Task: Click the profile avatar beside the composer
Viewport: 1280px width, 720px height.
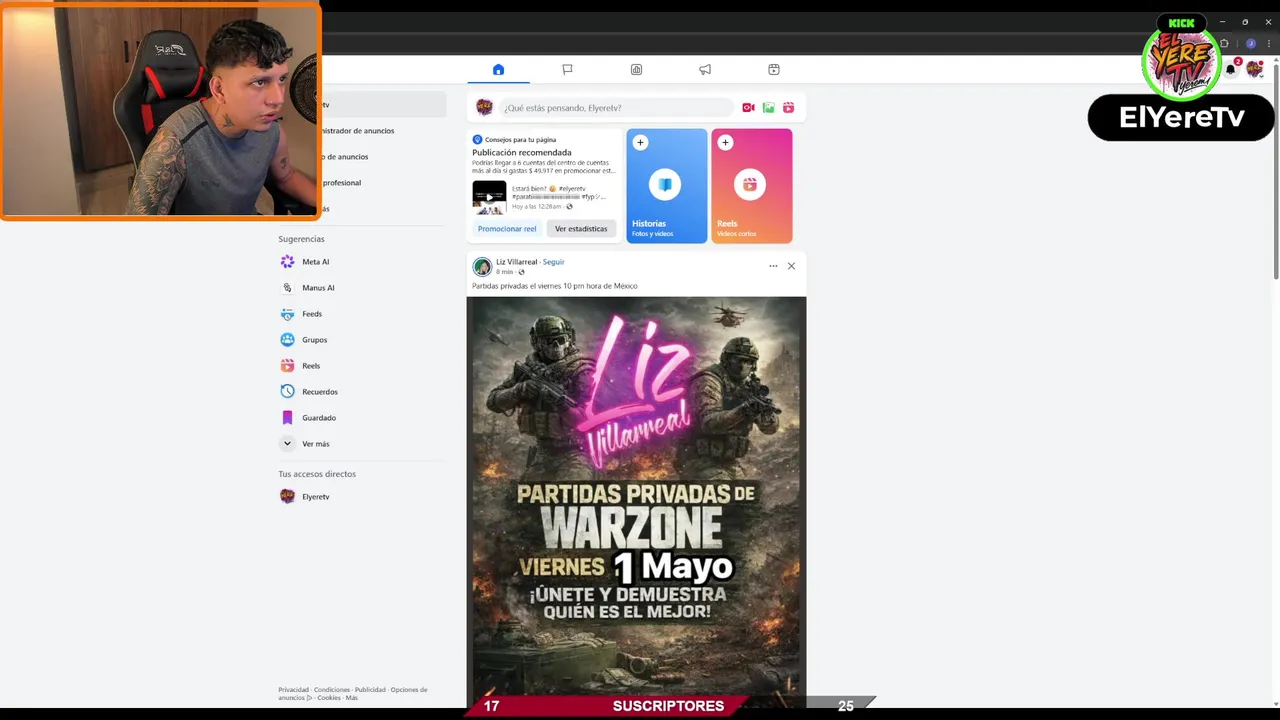Action: (484, 107)
